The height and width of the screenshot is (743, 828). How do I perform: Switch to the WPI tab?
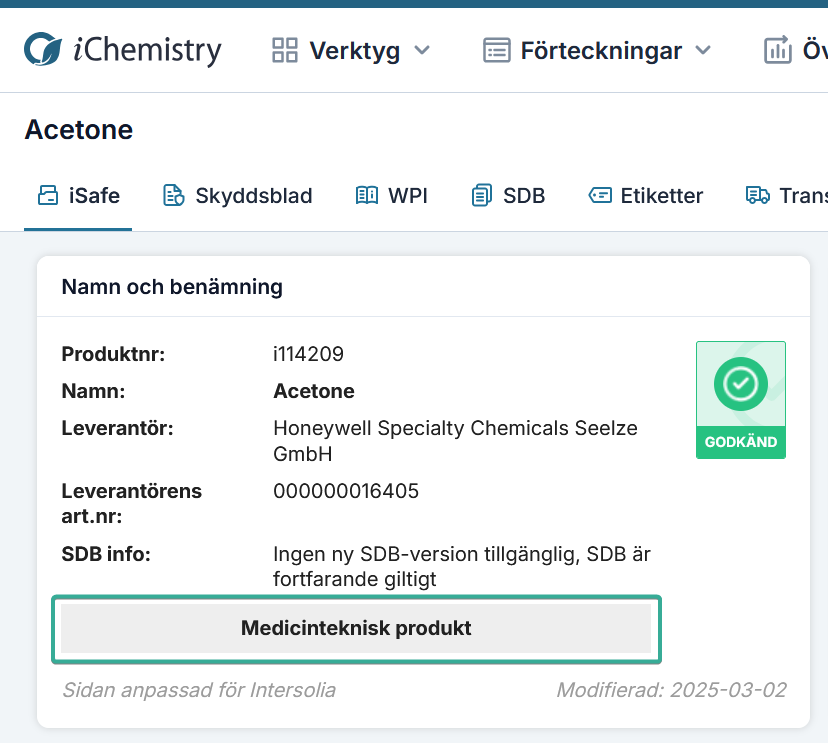(x=391, y=195)
